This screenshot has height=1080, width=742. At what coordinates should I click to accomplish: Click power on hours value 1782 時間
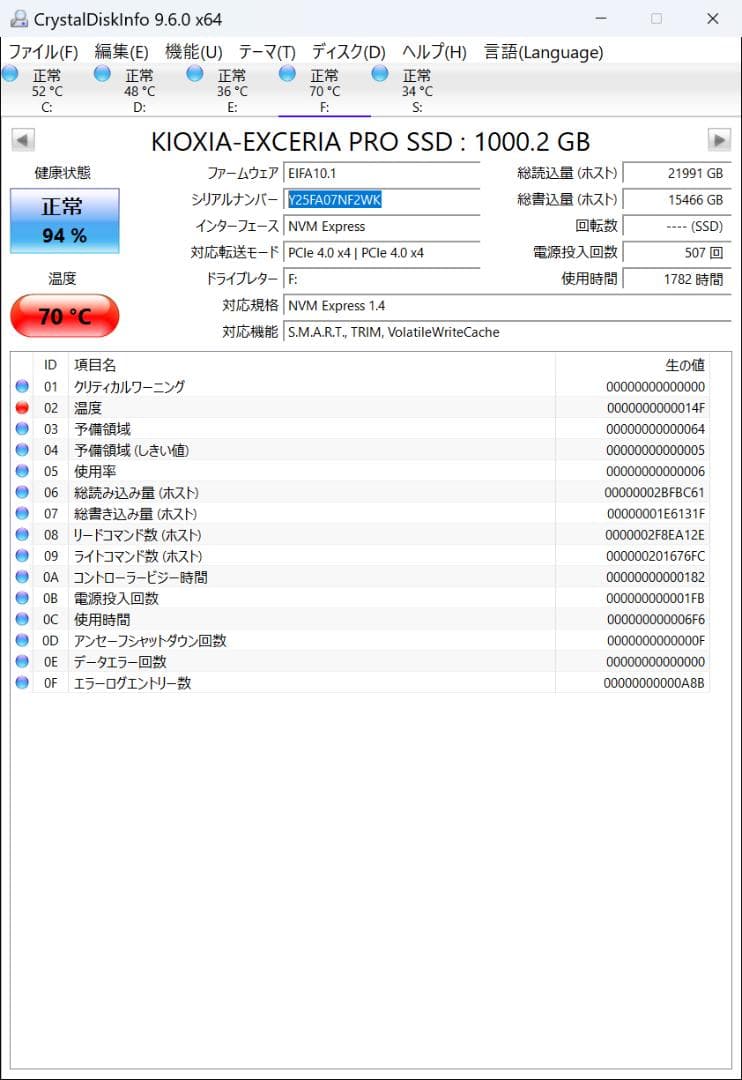(x=677, y=279)
